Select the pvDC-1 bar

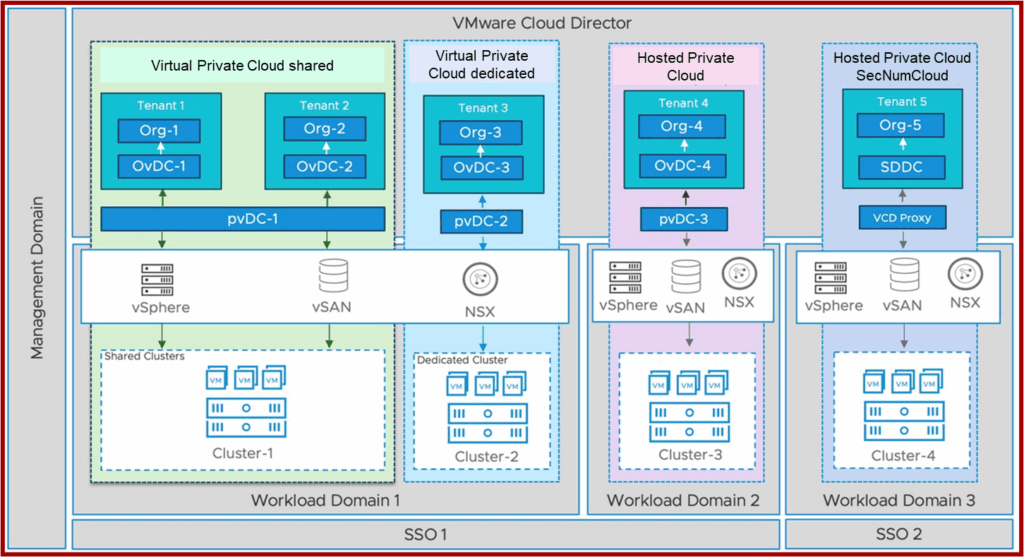tap(243, 219)
